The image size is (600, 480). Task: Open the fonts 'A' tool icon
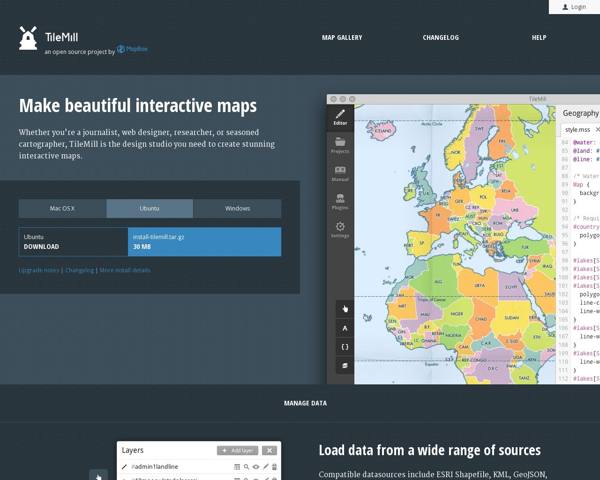[x=344, y=328]
